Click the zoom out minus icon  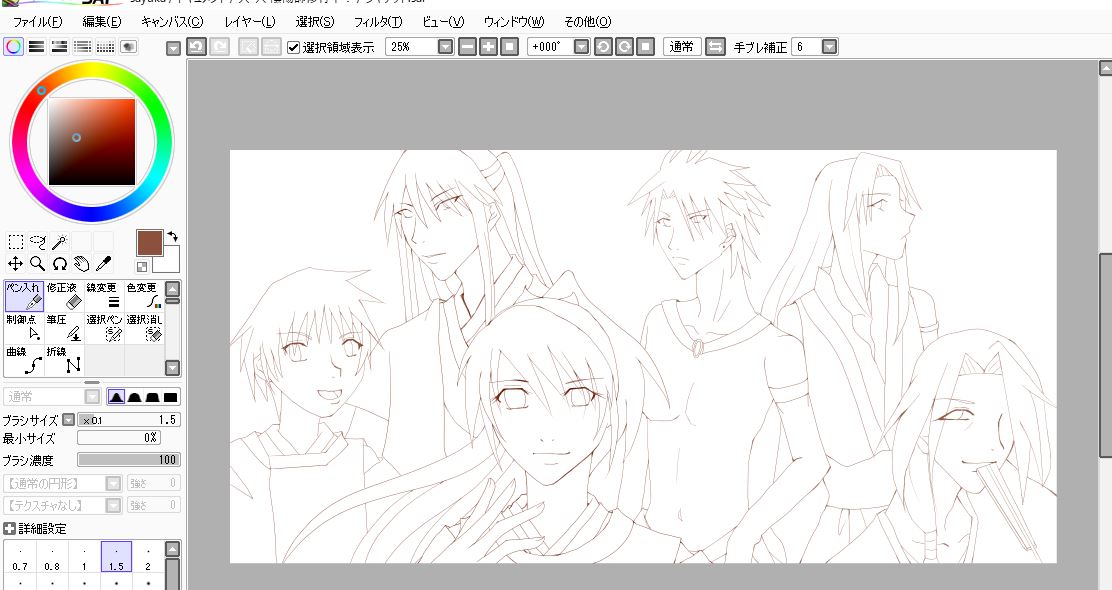click(x=467, y=47)
